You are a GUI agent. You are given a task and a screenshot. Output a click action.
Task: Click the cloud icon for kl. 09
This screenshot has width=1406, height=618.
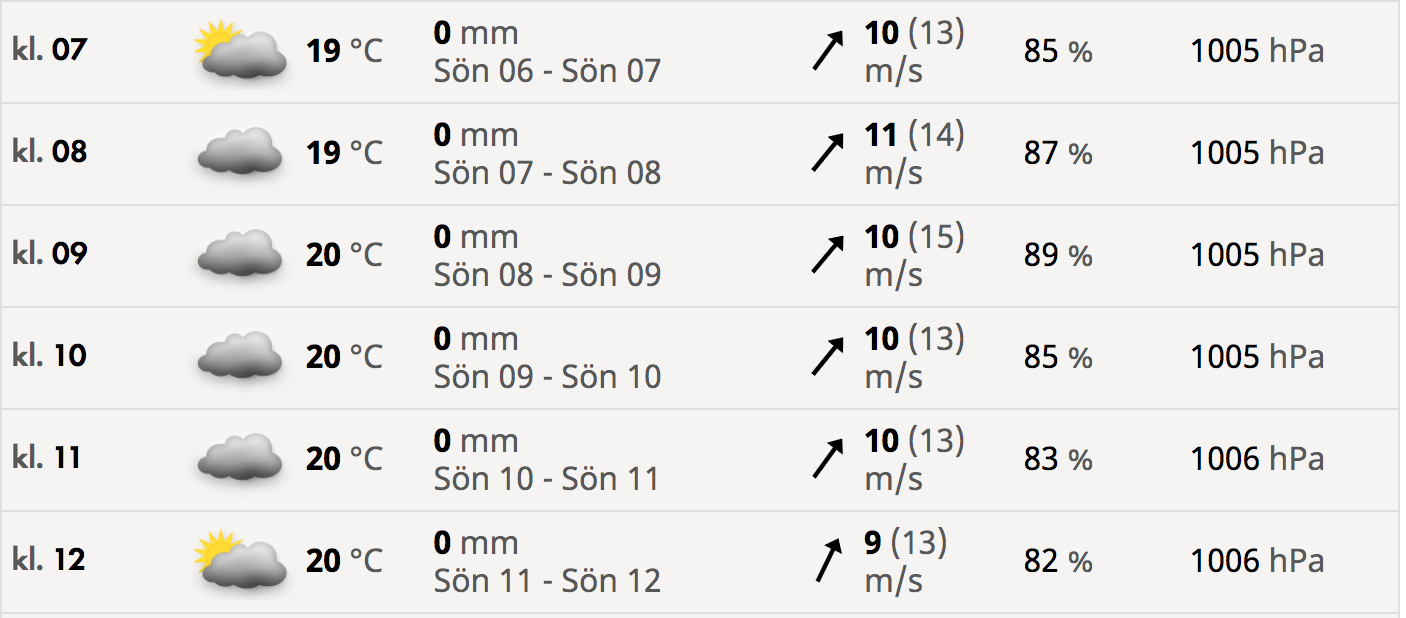(x=240, y=254)
